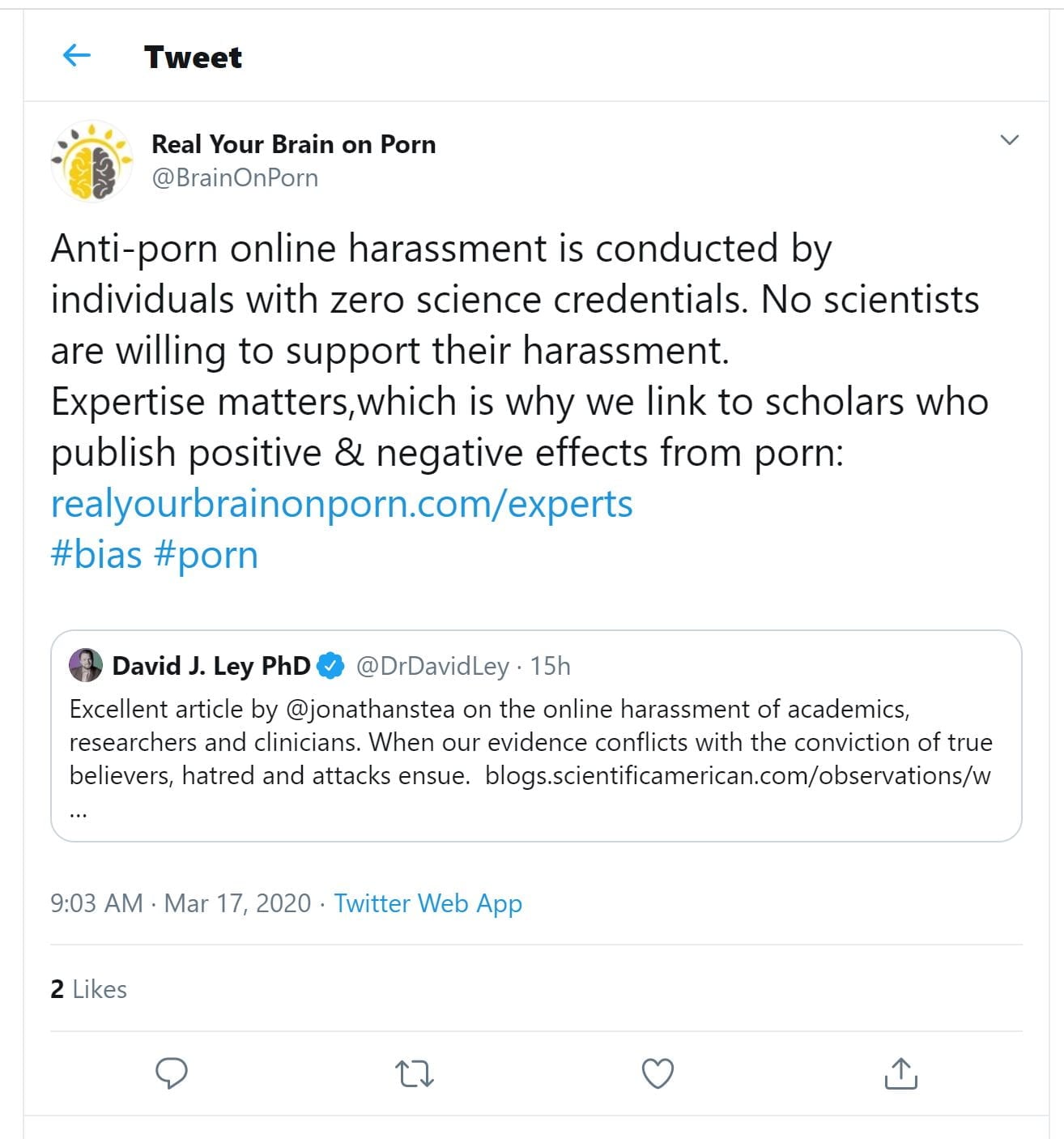Click the share upload icon

click(x=900, y=1073)
